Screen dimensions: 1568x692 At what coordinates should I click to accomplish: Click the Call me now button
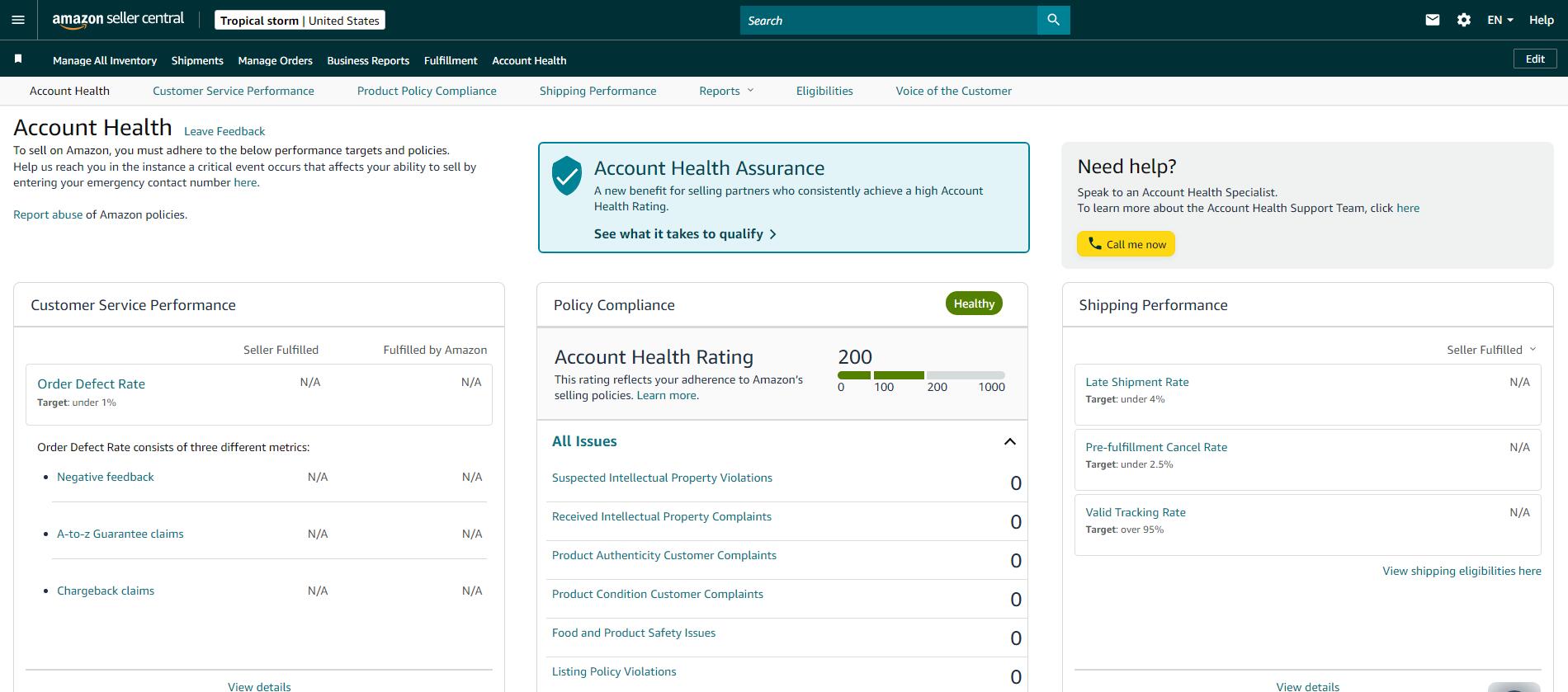point(1126,244)
